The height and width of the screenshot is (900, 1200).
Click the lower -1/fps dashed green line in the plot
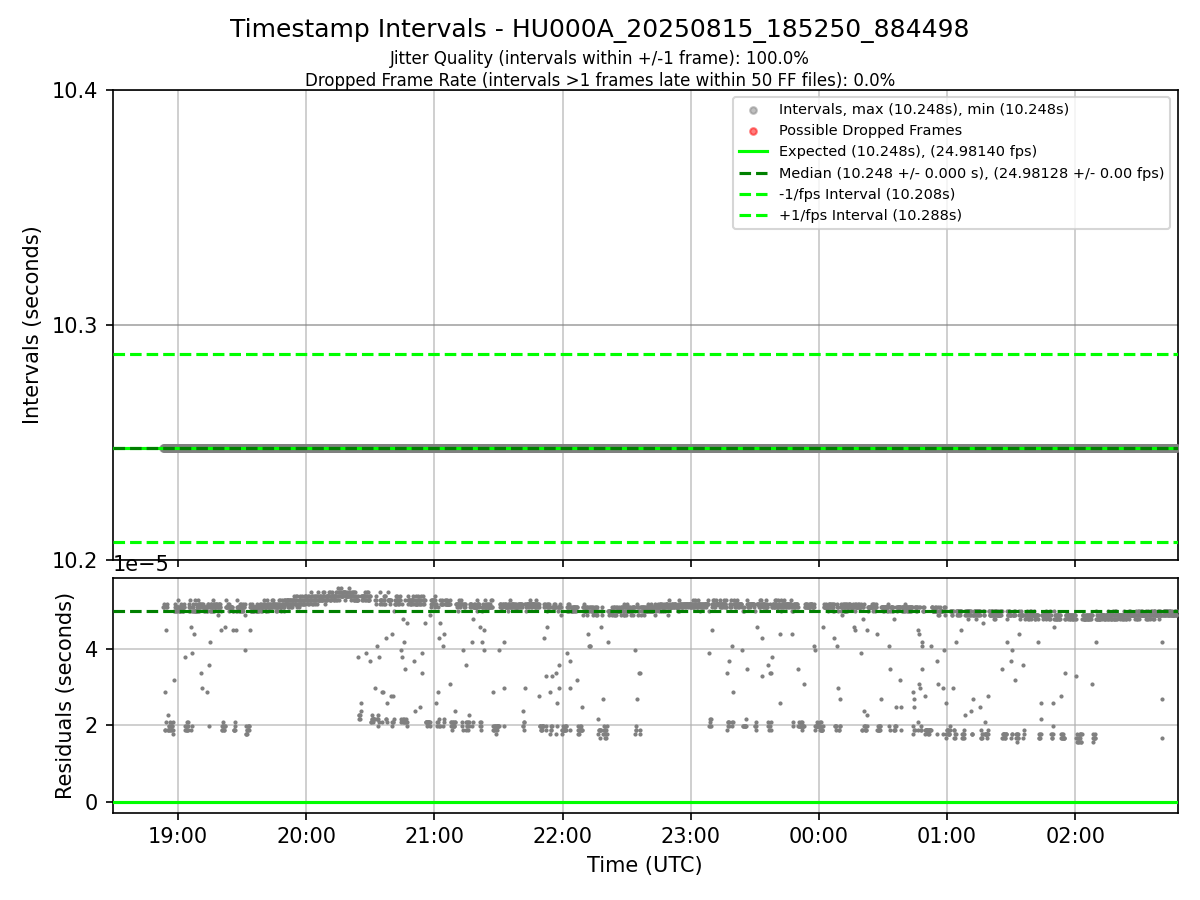tap(645, 542)
